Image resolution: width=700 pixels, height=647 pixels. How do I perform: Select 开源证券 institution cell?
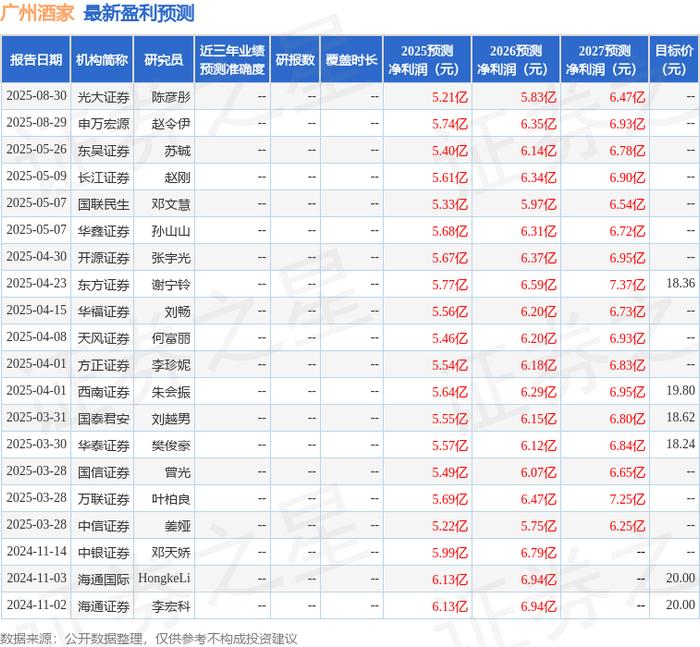104,258
